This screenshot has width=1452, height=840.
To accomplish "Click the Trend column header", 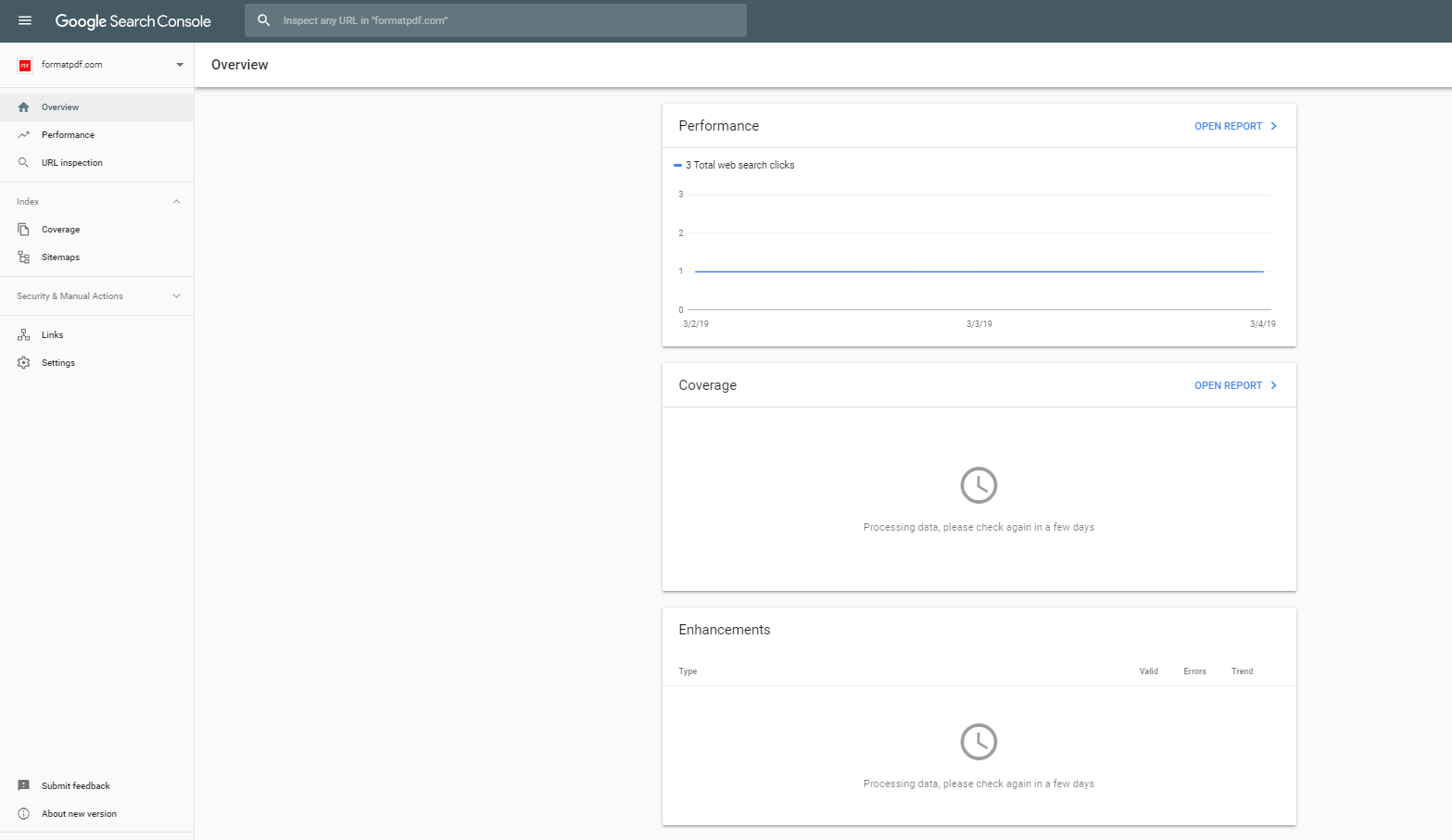I will 1243,671.
